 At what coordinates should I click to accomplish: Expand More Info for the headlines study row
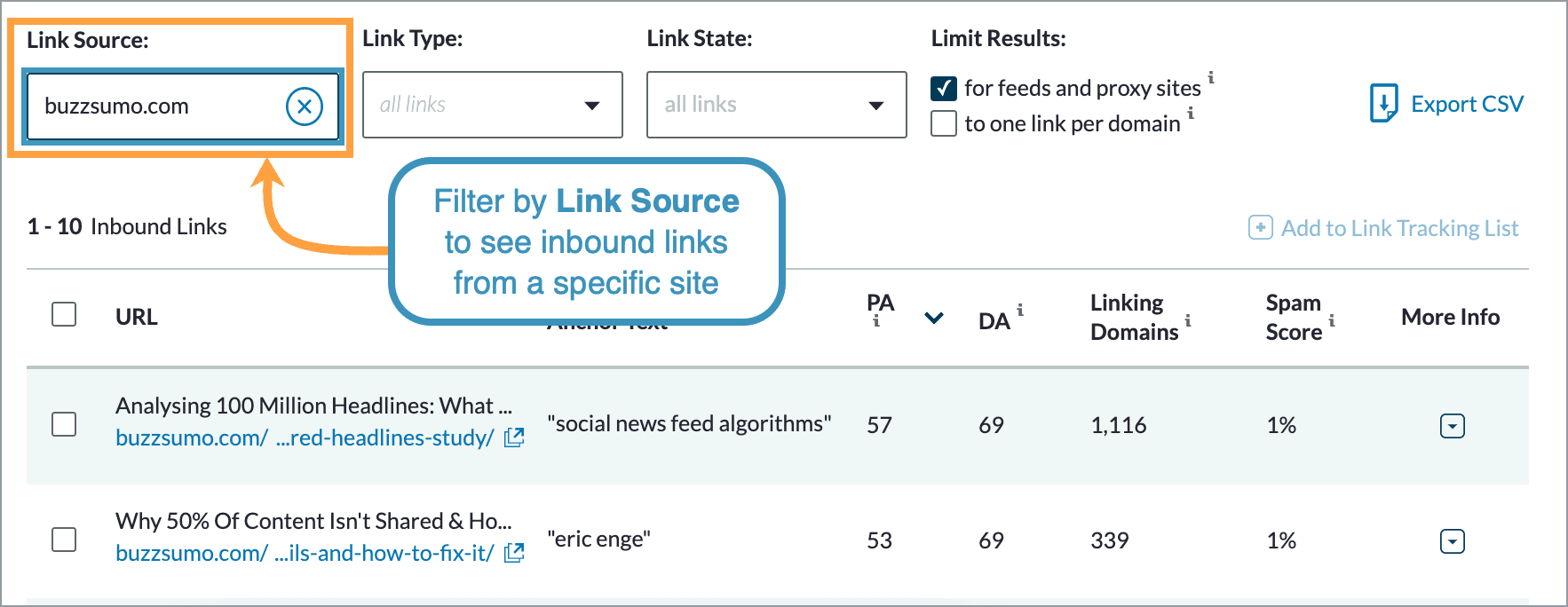pos(1451,426)
